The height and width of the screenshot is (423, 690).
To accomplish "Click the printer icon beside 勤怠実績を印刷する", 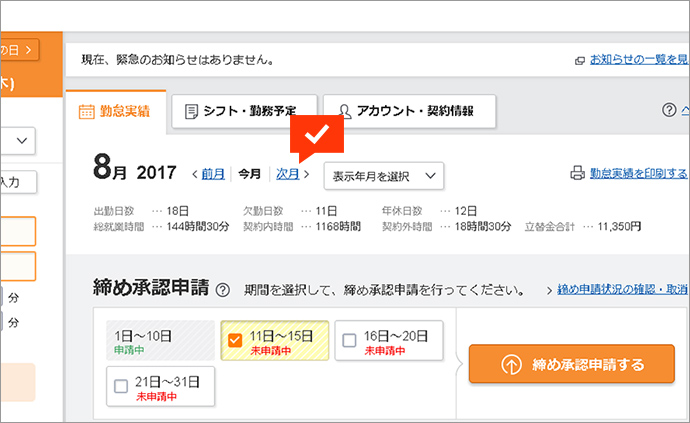I will pos(576,173).
